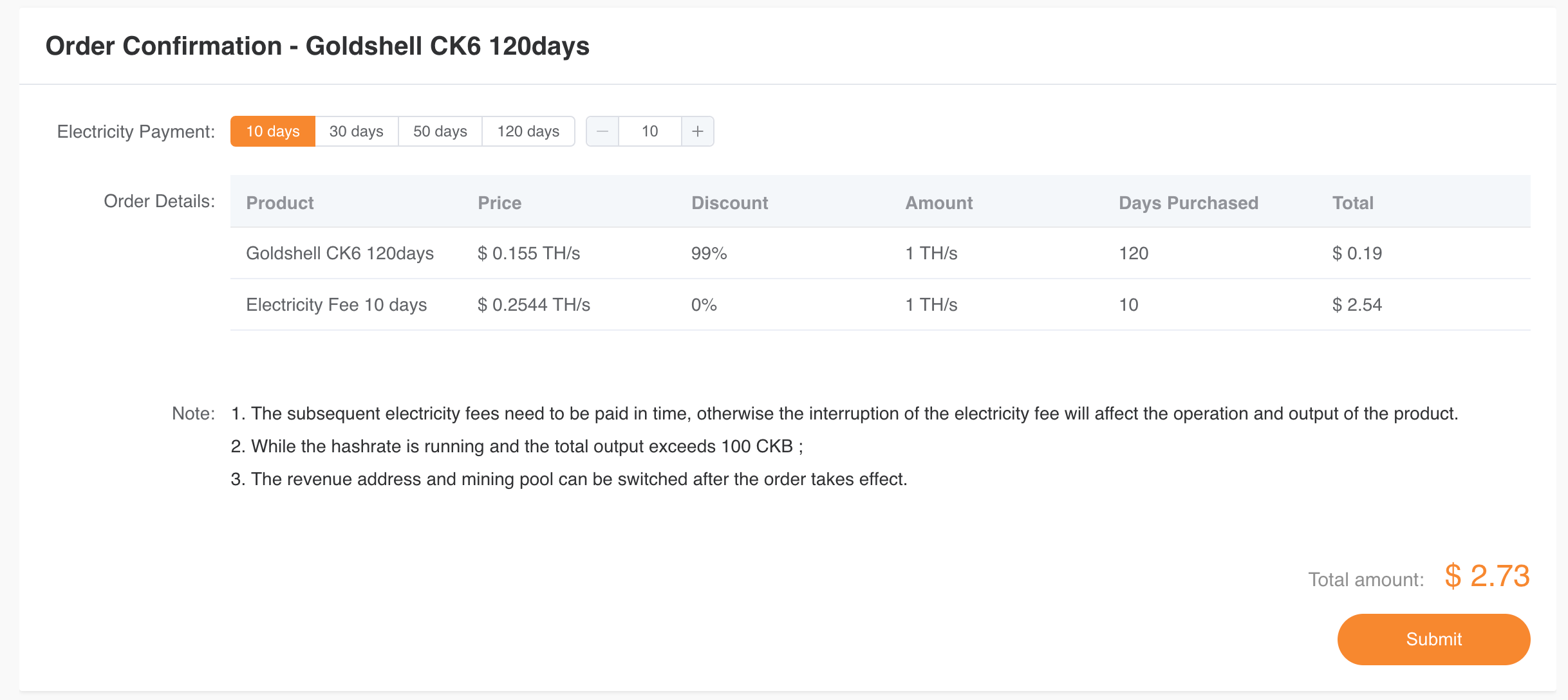The height and width of the screenshot is (700, 1568).
Task: Click the note about switching revenue address
Action: [x=569, y=479]
